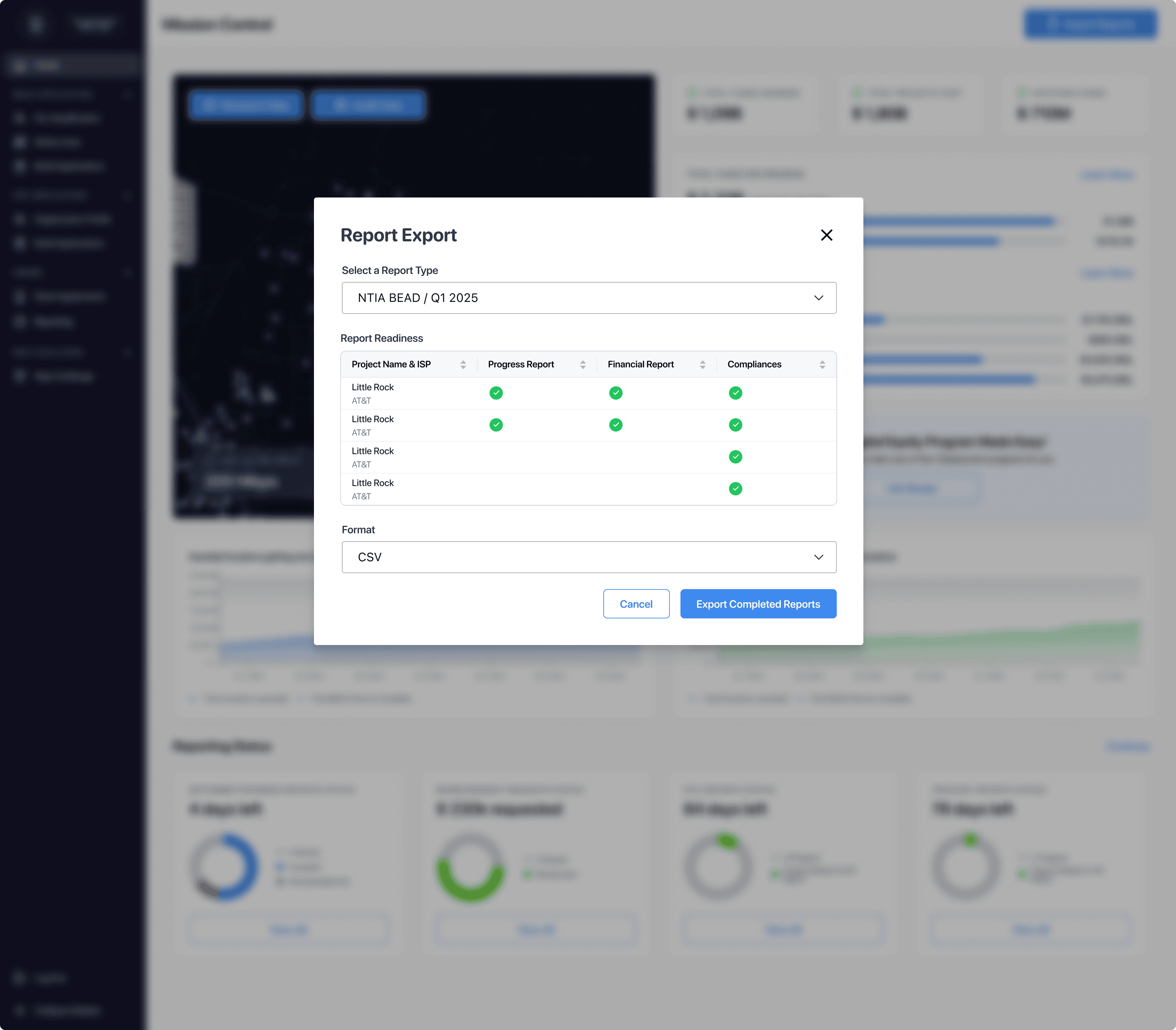Click the Cancel button
This screenshot has height=1030, width=1176.
[x=636, y=604]
